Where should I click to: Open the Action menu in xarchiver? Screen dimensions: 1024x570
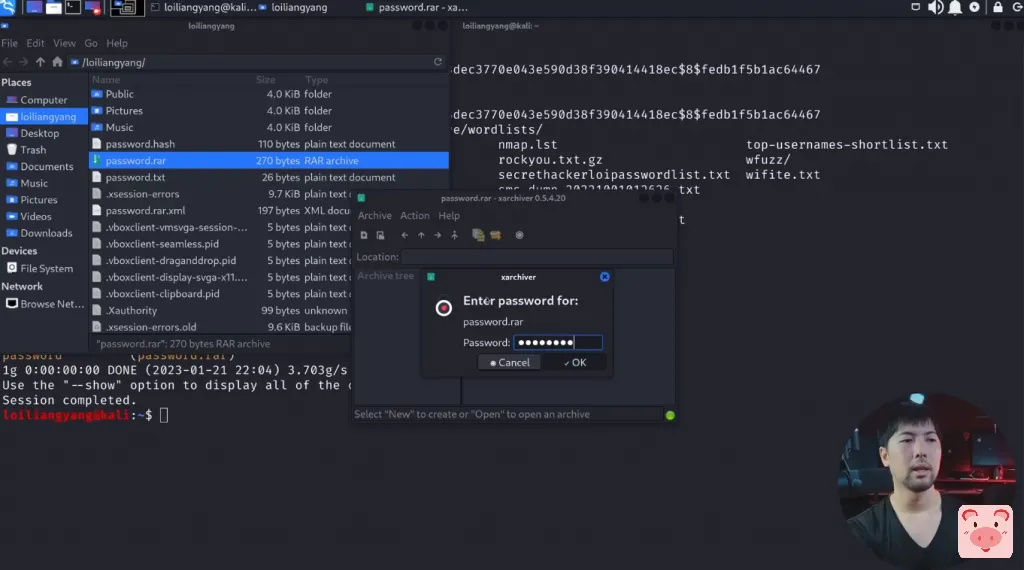pos(415,215)
